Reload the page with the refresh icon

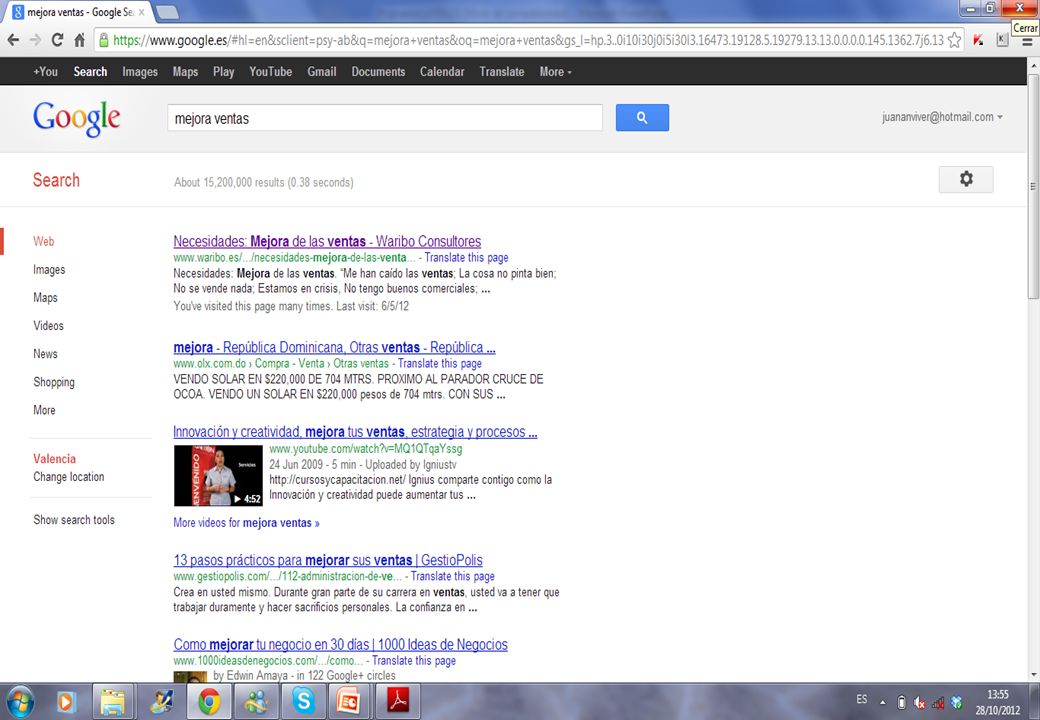pos(57,40)
